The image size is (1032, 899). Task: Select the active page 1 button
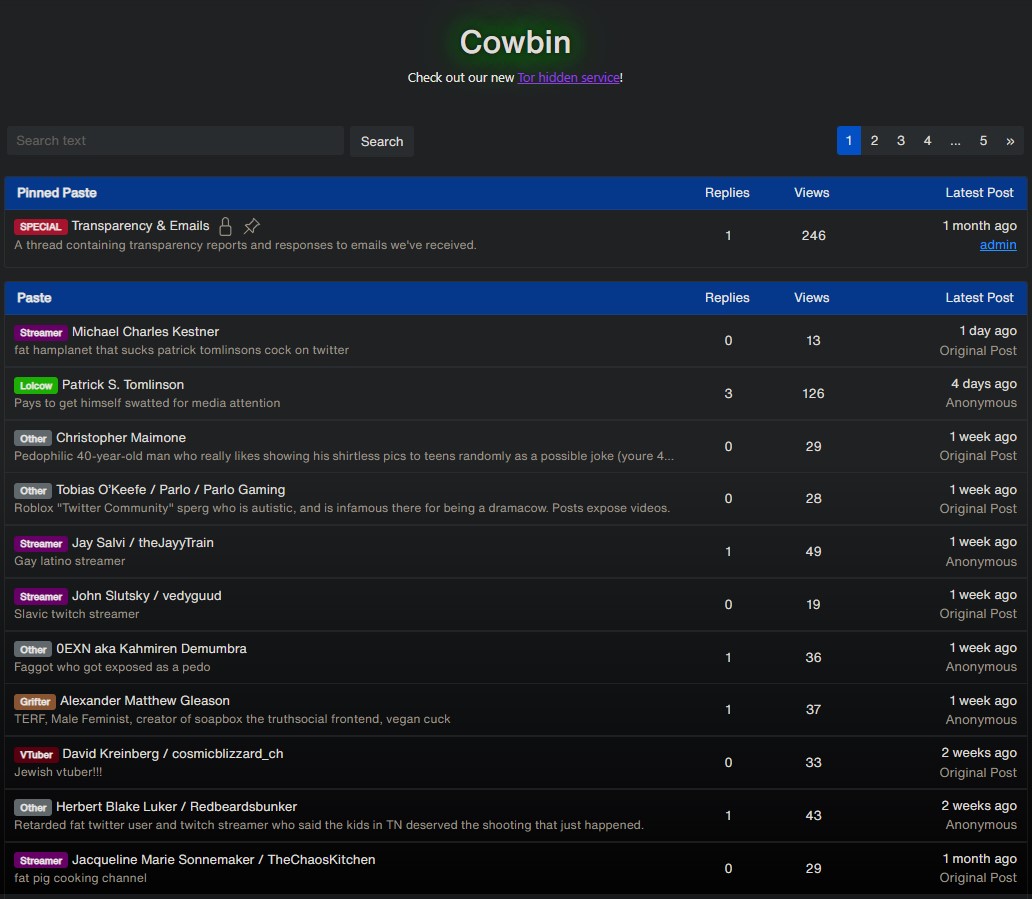[848, 141]
